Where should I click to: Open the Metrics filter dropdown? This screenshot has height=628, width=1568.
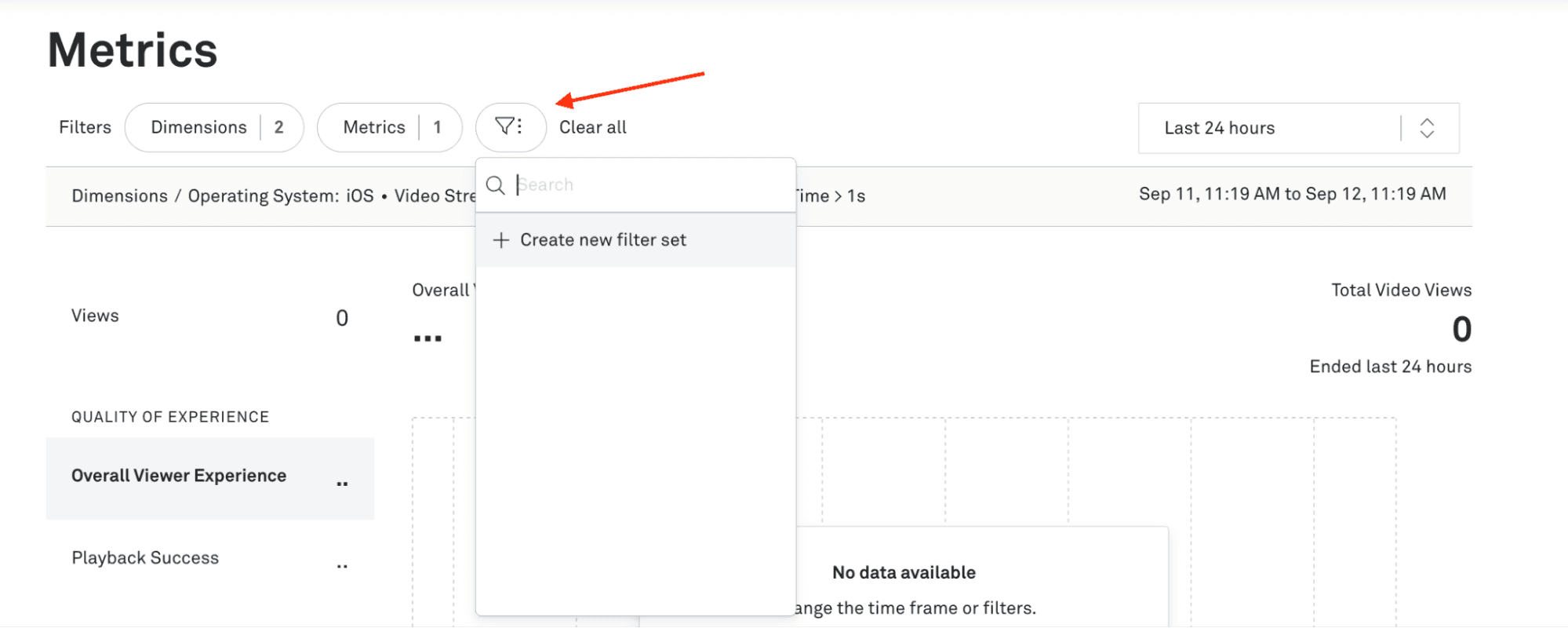374,127
